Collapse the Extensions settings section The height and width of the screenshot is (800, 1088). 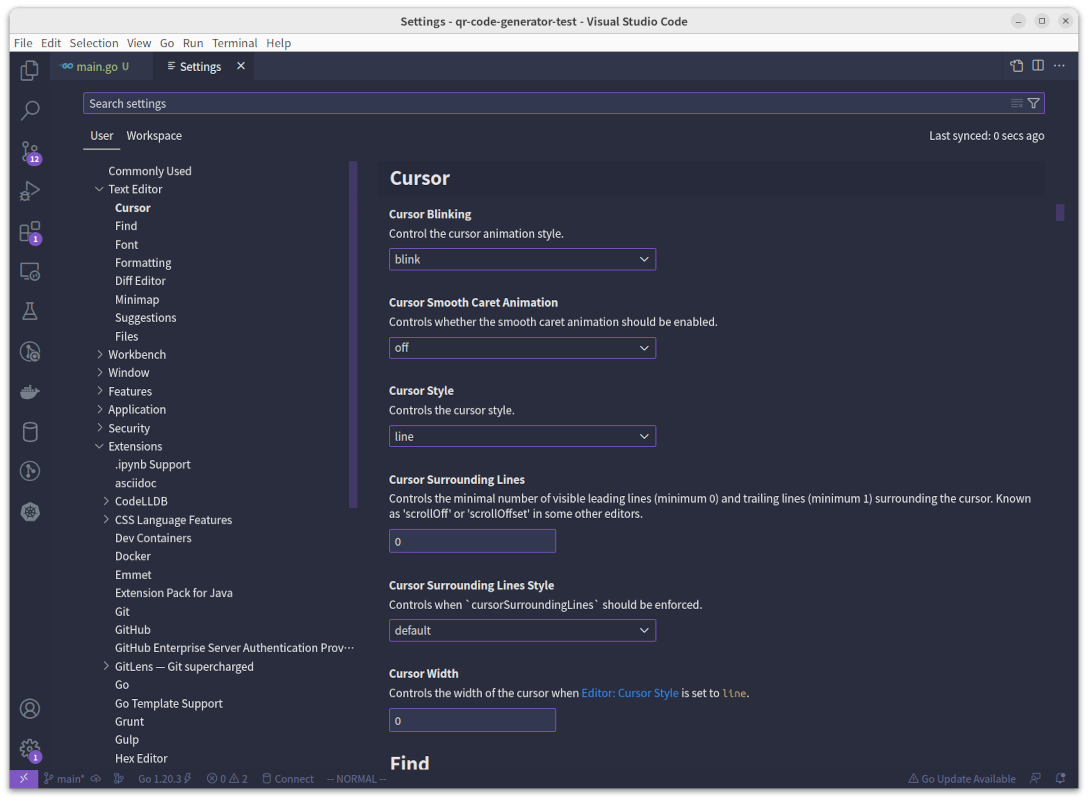coord(99,446)
